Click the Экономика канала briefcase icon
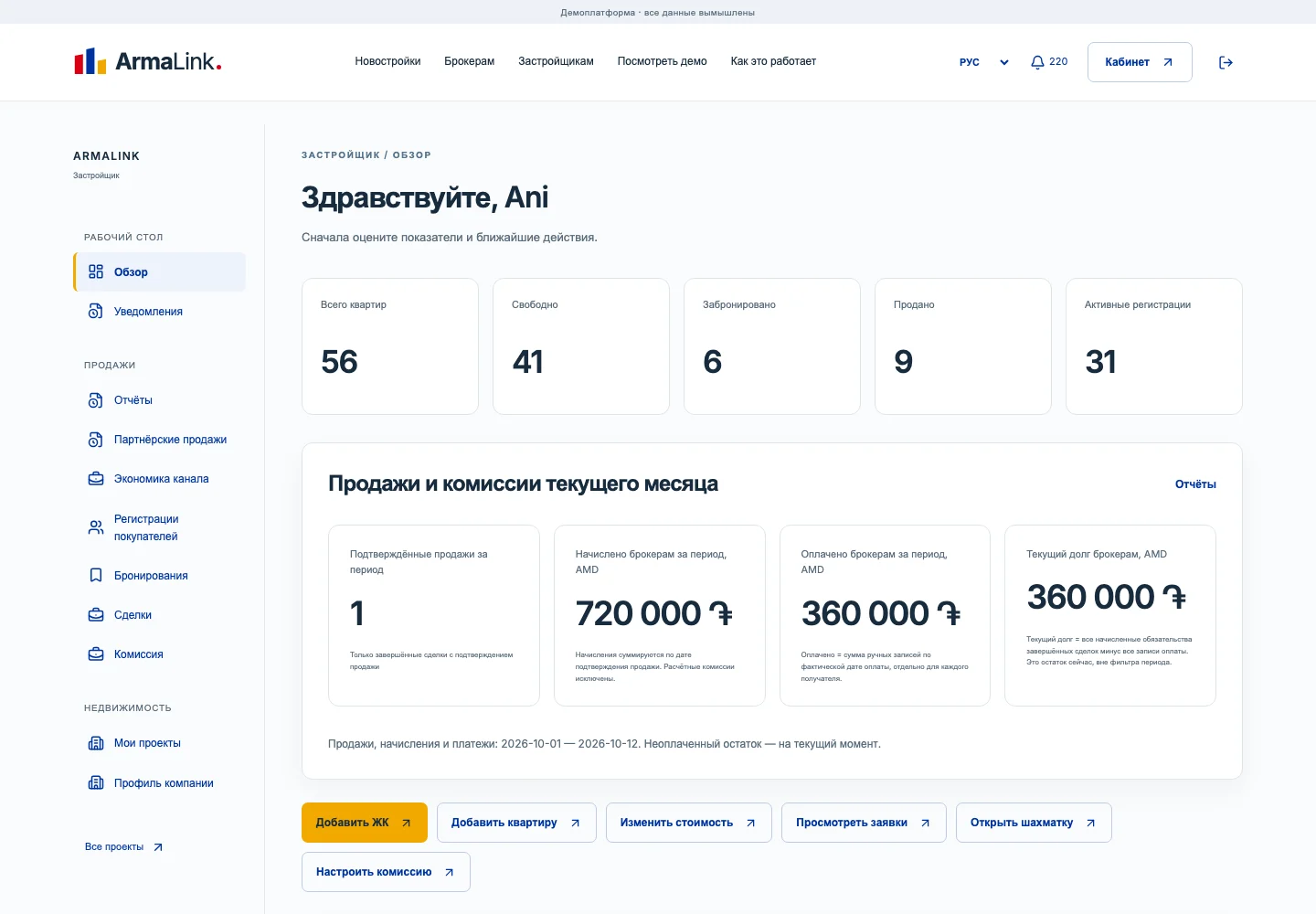 [96, 478]
